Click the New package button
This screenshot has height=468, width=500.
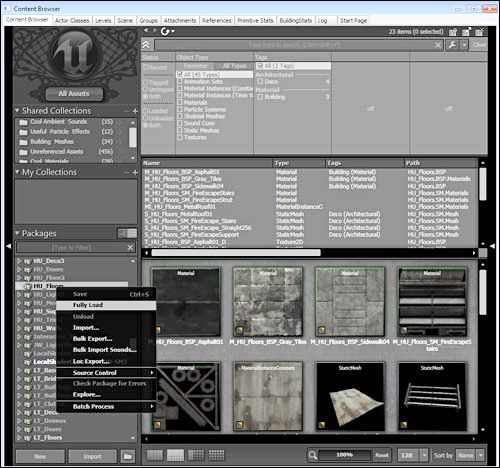40,456
